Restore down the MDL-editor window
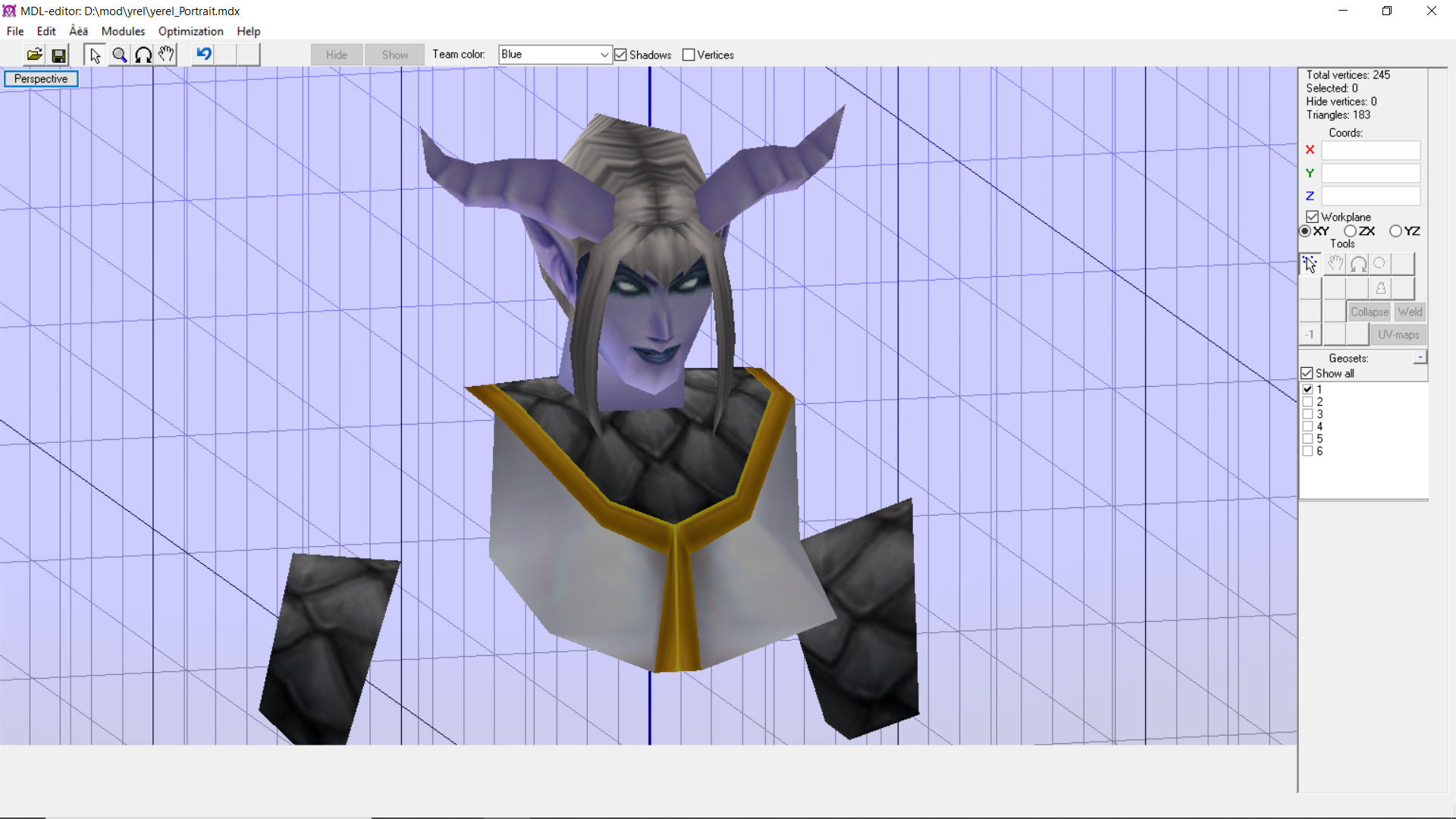1456x819 pixels. pyautogui.click(x=1387, y=11)
